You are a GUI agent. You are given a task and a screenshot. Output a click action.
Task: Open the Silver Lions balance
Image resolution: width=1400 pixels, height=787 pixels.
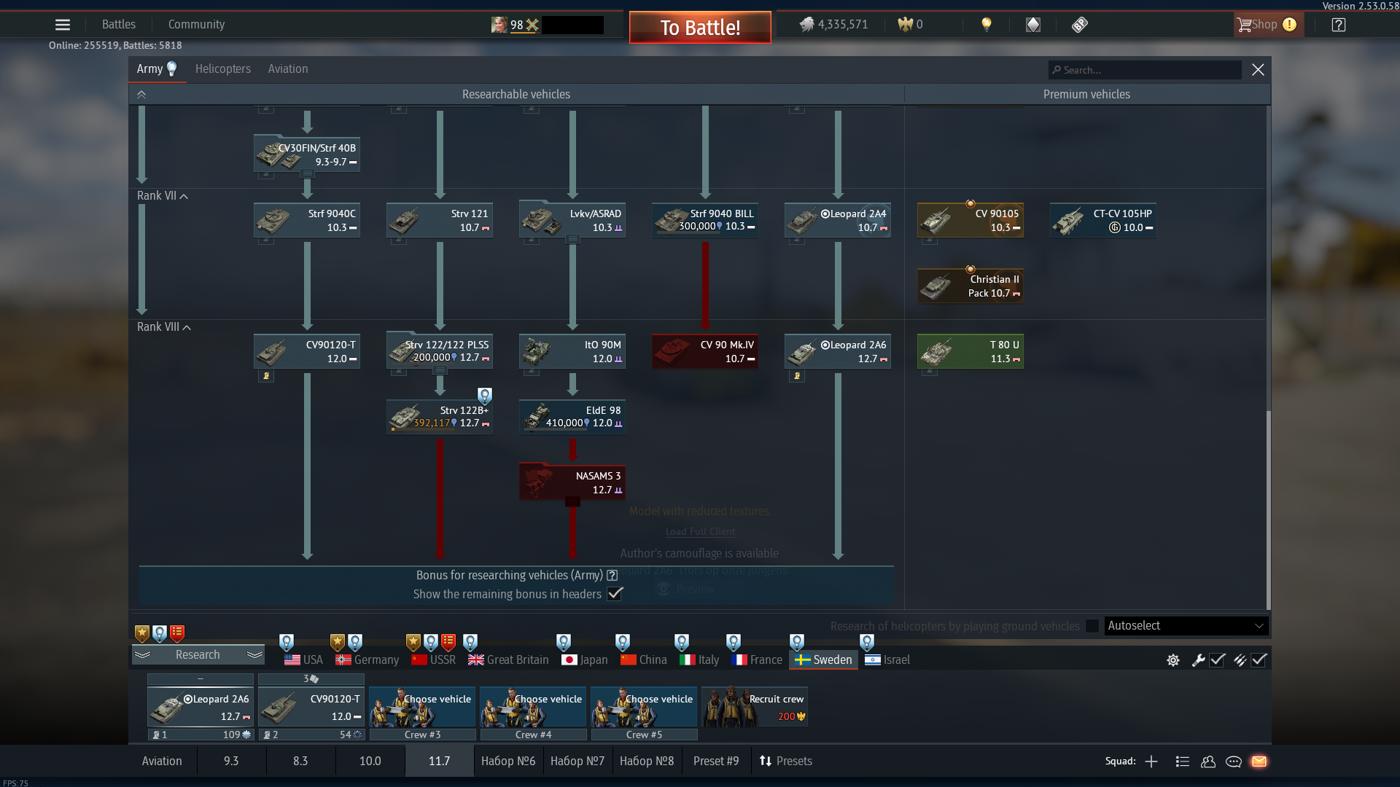[x=834, y=25]
